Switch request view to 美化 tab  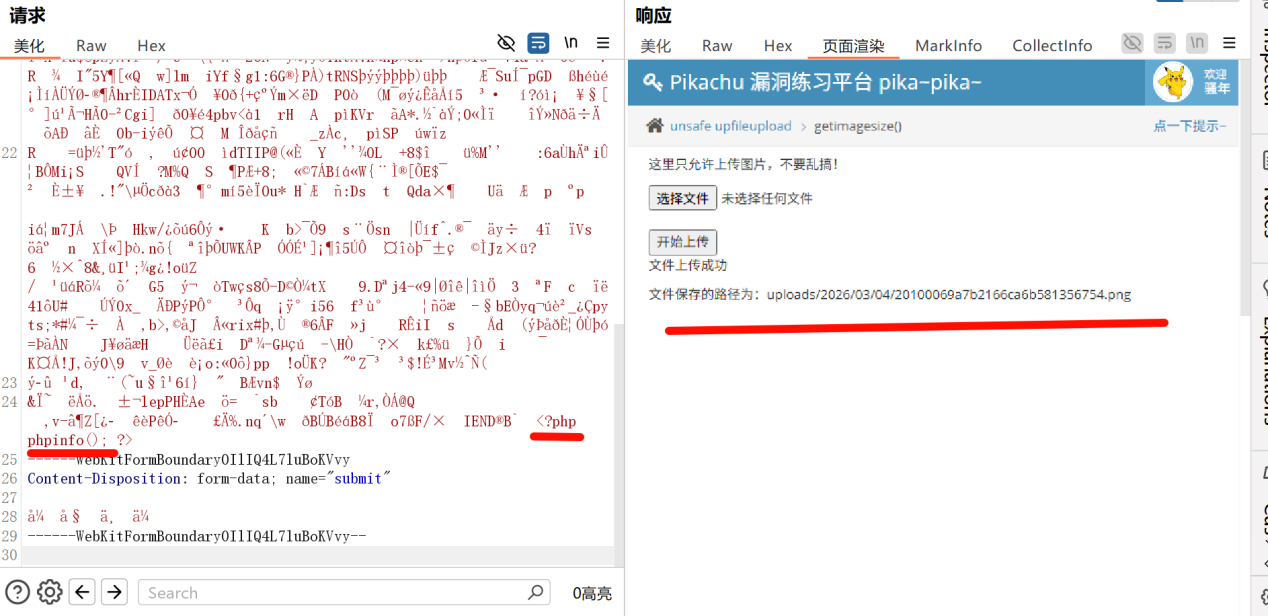click(29, 46)
